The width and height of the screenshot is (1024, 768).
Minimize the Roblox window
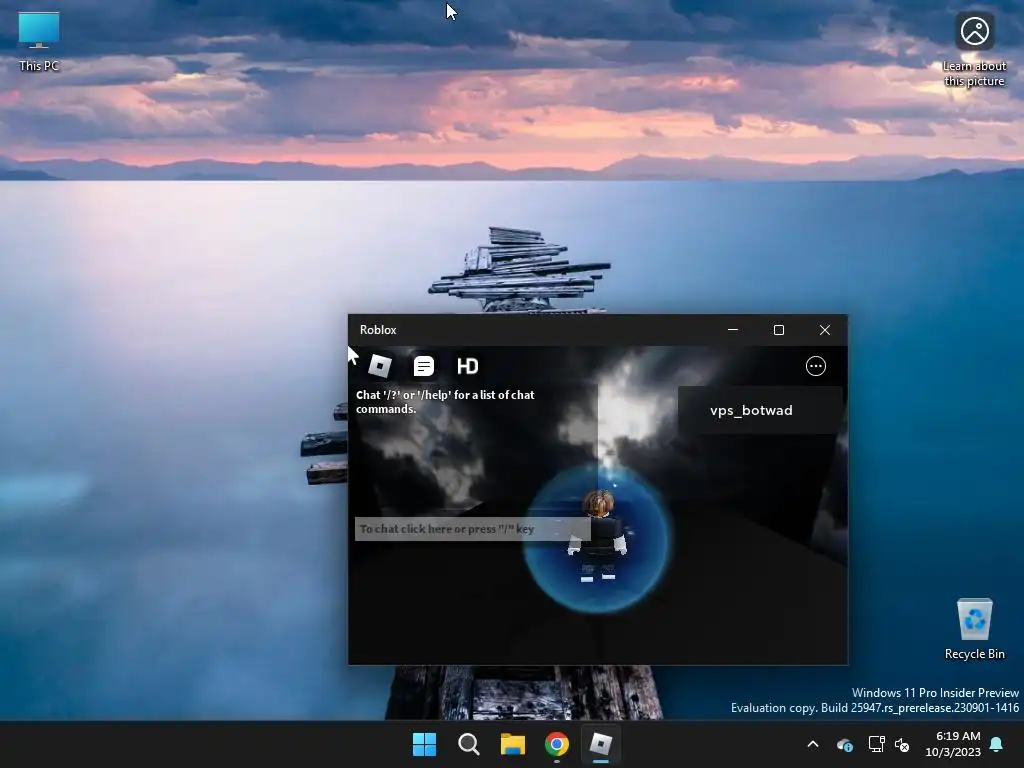733,330
